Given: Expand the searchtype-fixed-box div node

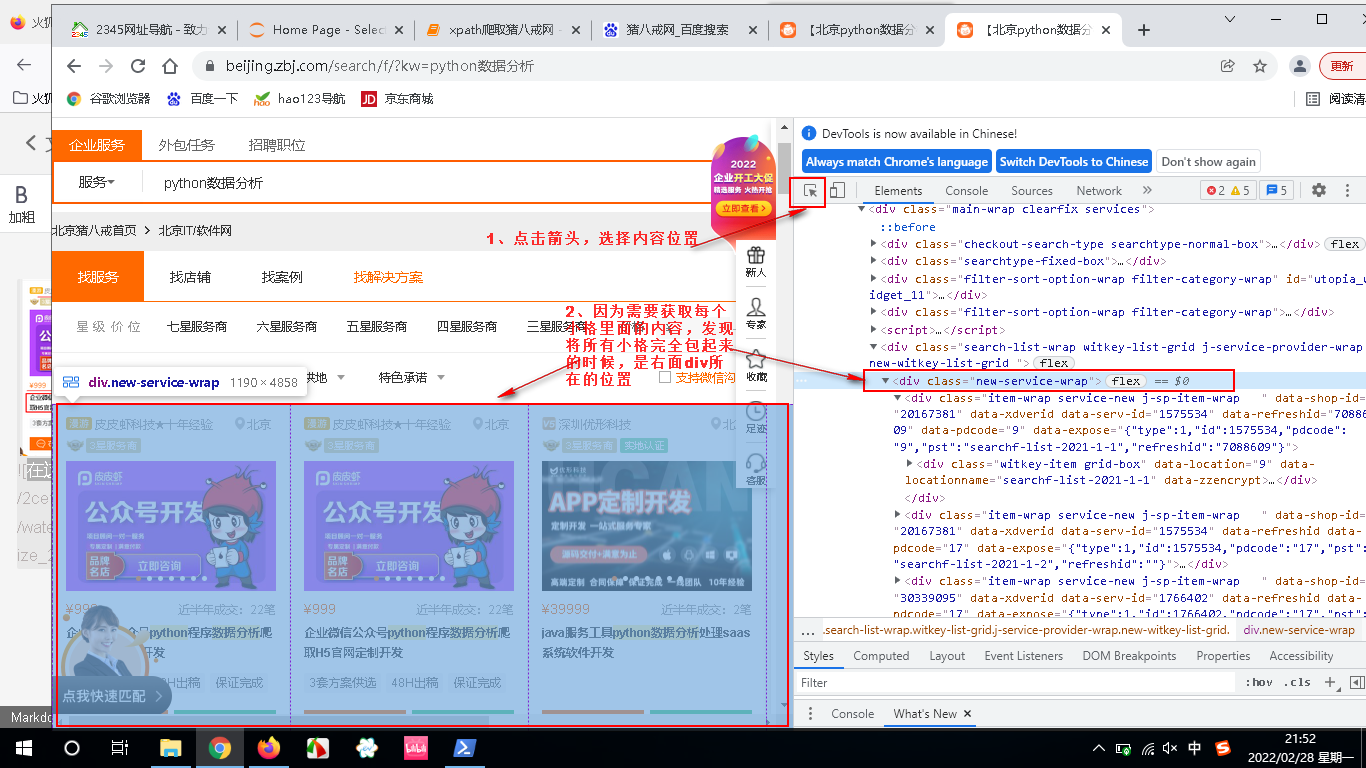Looking at the screenshot, I should 876,262.
